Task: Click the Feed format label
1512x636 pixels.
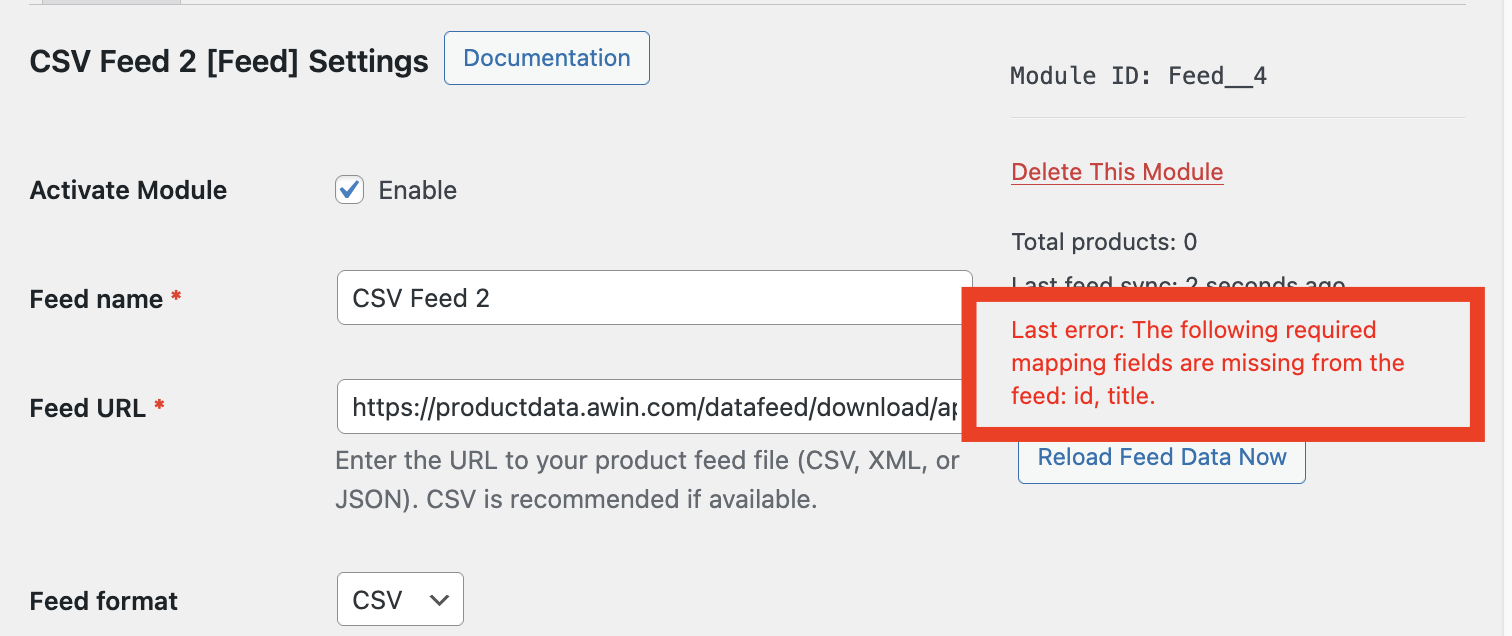Action: point(104,601)
